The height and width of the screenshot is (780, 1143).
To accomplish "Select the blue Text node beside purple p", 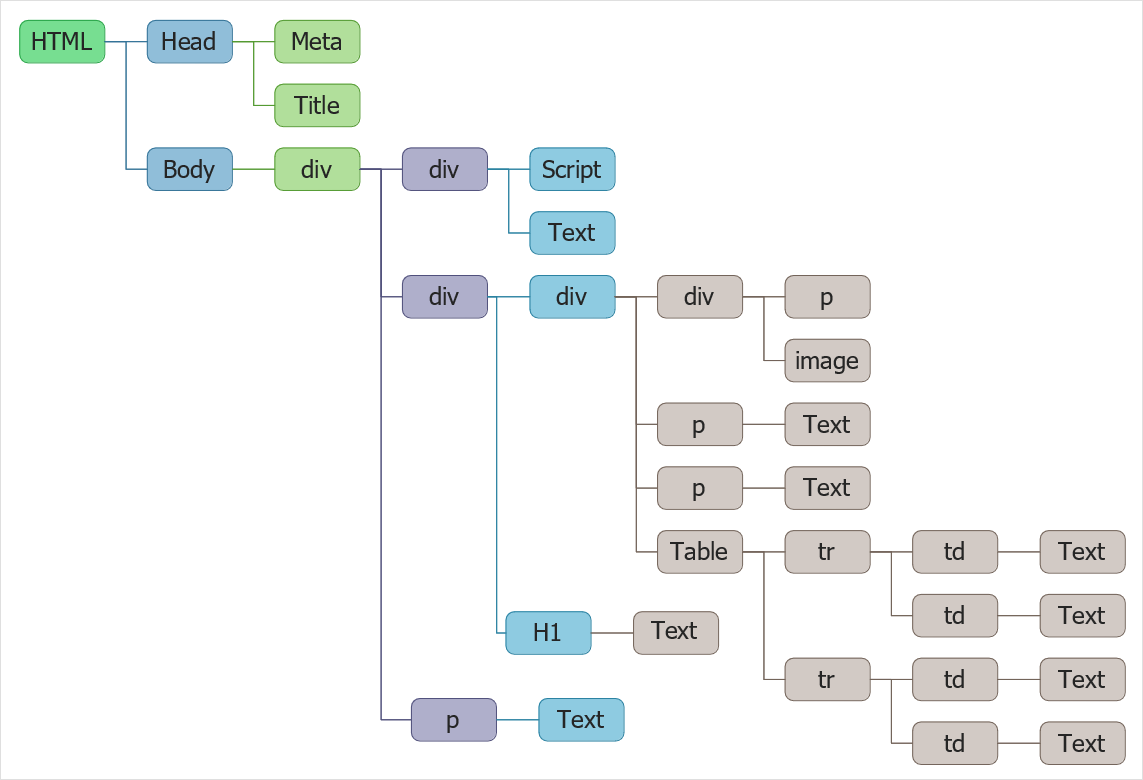I will pyautogui.click(x=581, y=719).
